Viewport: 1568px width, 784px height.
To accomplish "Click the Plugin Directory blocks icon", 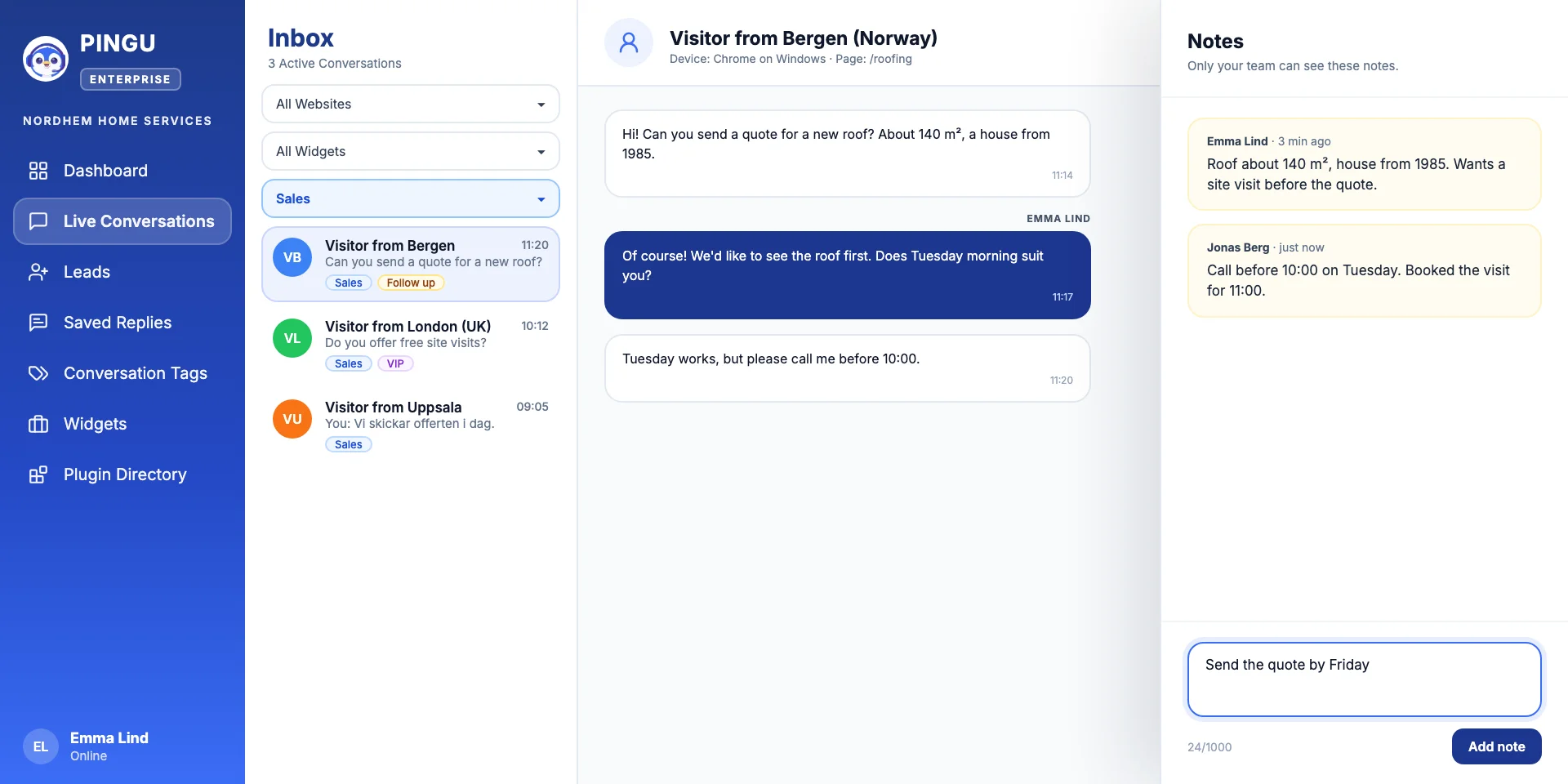I will pyautogui.click(x=38, y=474).
